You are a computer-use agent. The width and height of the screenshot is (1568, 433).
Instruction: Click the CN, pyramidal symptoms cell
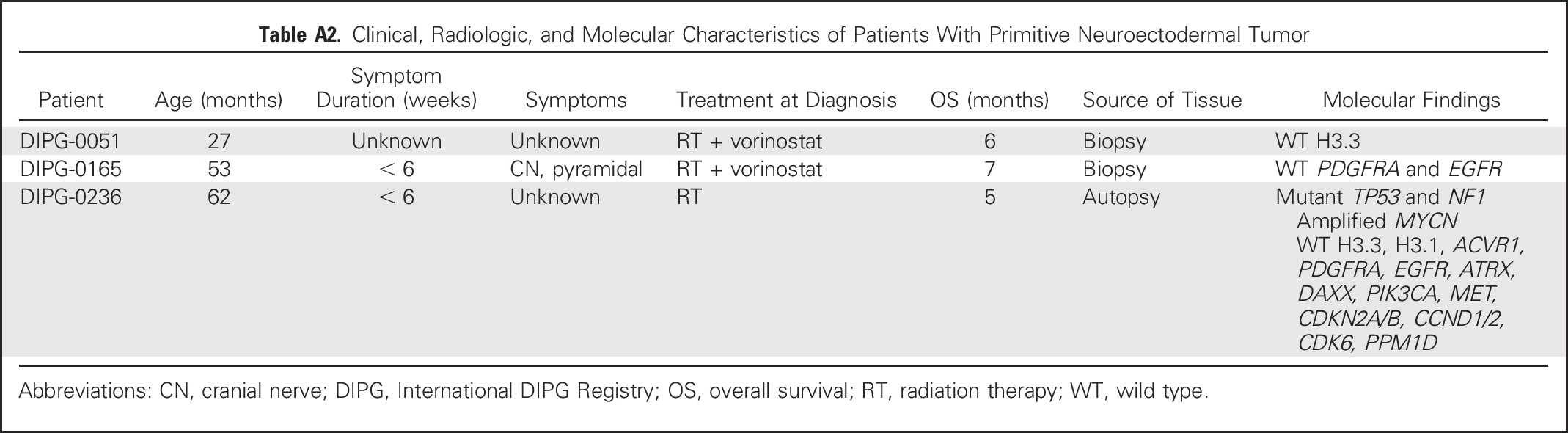(x=576, y=170)
